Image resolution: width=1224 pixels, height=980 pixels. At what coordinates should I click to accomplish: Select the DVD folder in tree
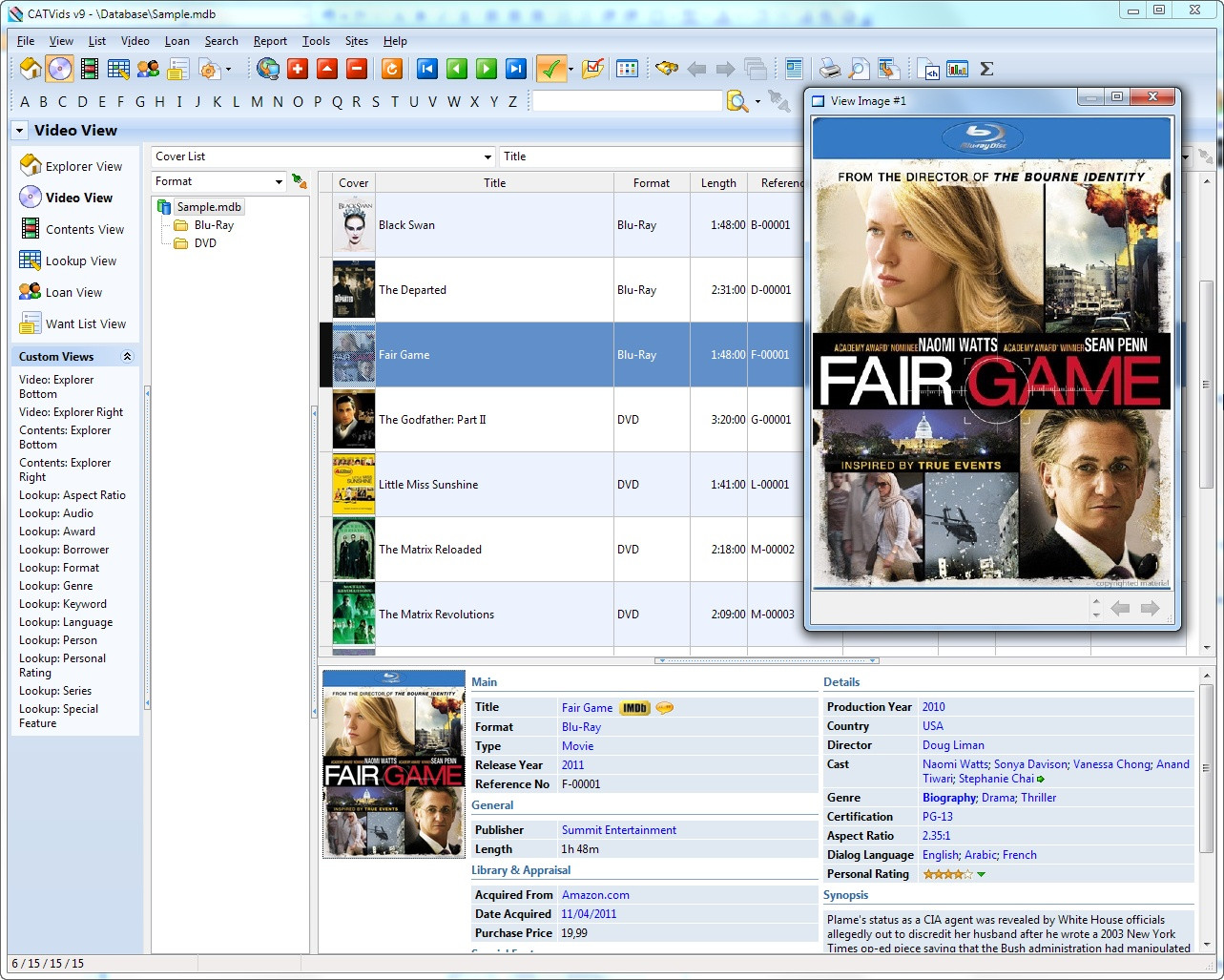pos(195,243)
